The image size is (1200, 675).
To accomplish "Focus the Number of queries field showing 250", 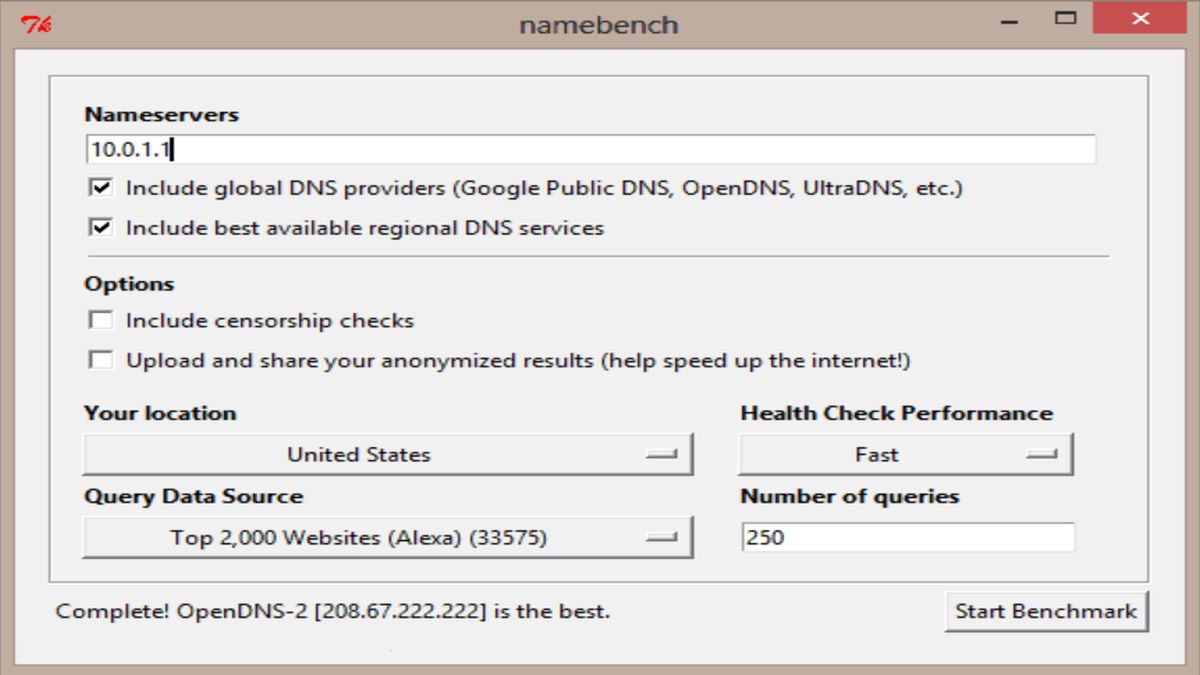I will (x=907, y=537).
